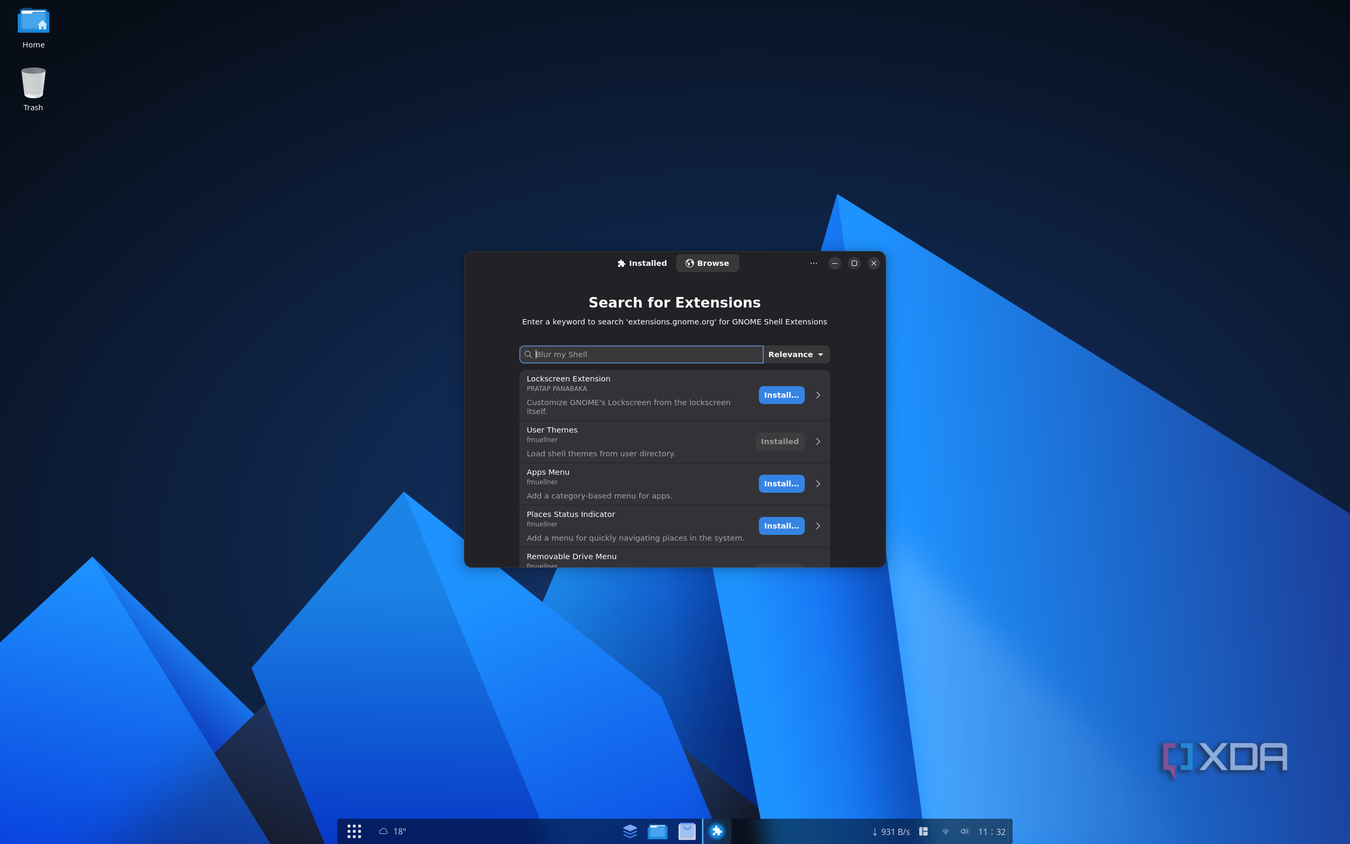1350x844 pixels.
Task: Click author name PRATAP PANABAKA
Action: (x=557, y=388)
